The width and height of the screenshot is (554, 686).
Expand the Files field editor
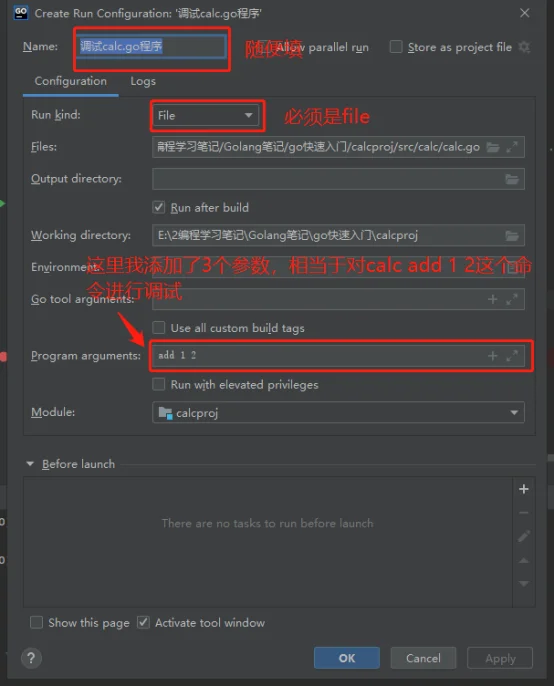pos(512,147)
